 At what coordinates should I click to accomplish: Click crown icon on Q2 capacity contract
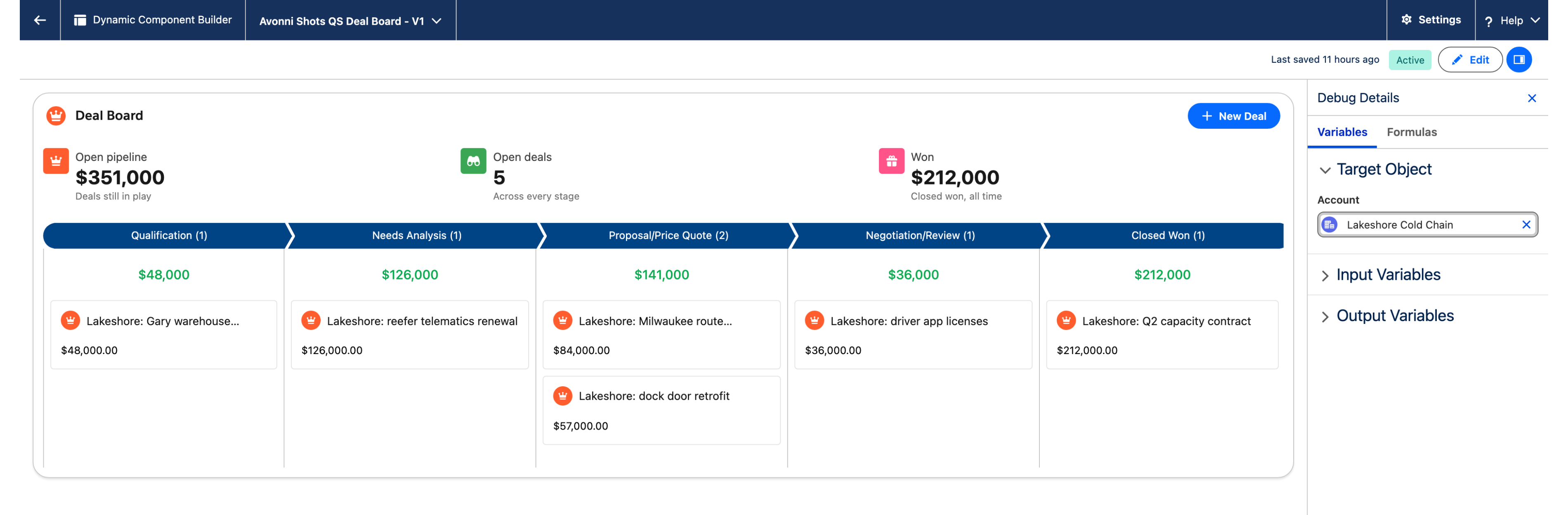point(1066,320)
